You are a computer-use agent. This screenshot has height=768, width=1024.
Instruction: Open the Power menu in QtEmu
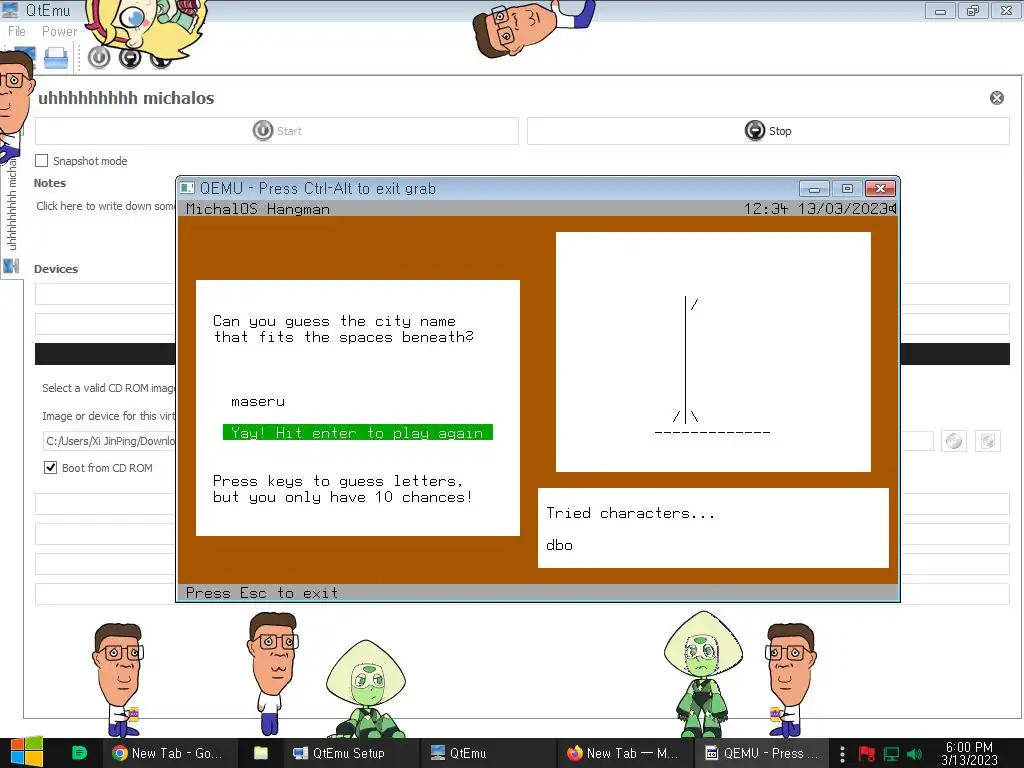pos(59,31)
